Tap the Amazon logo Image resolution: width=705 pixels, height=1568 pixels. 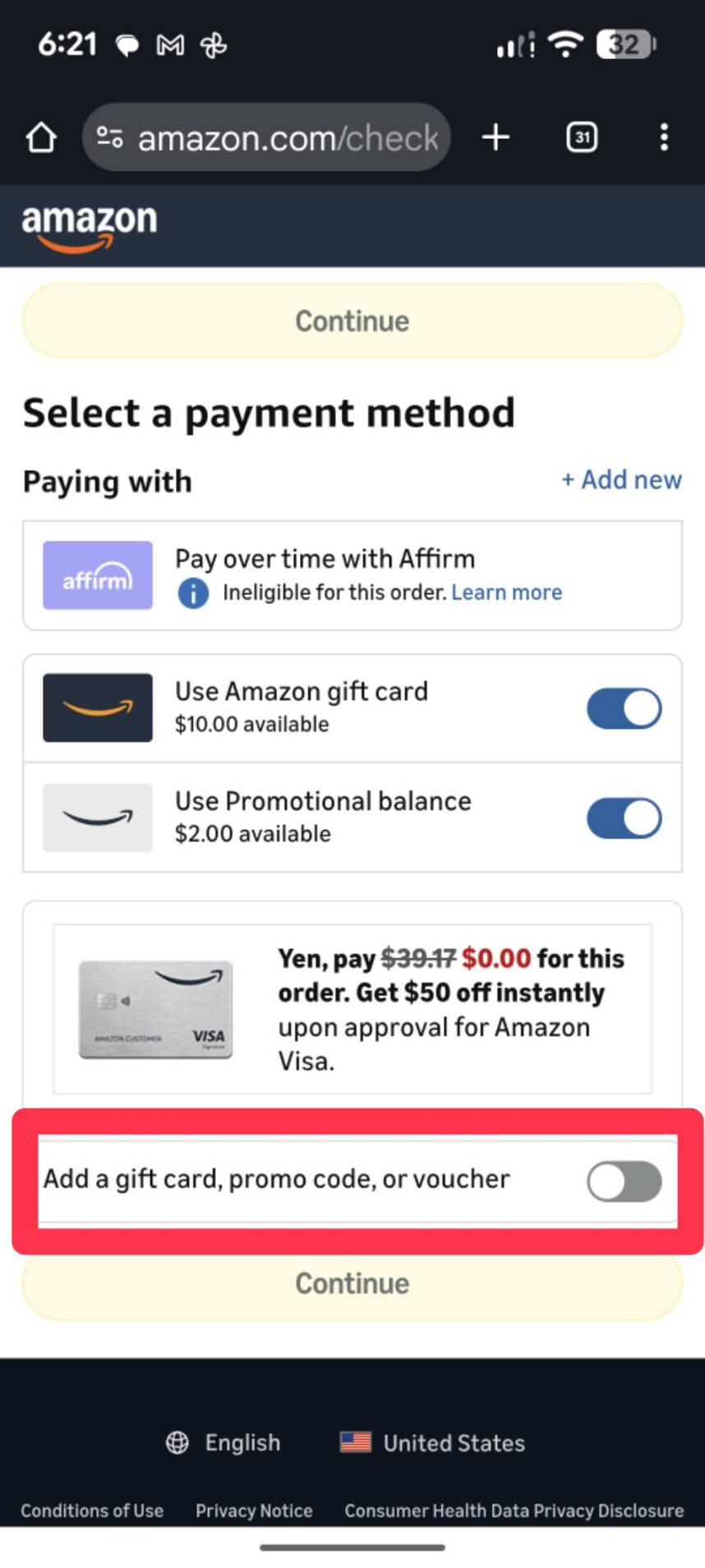point(89,226)
